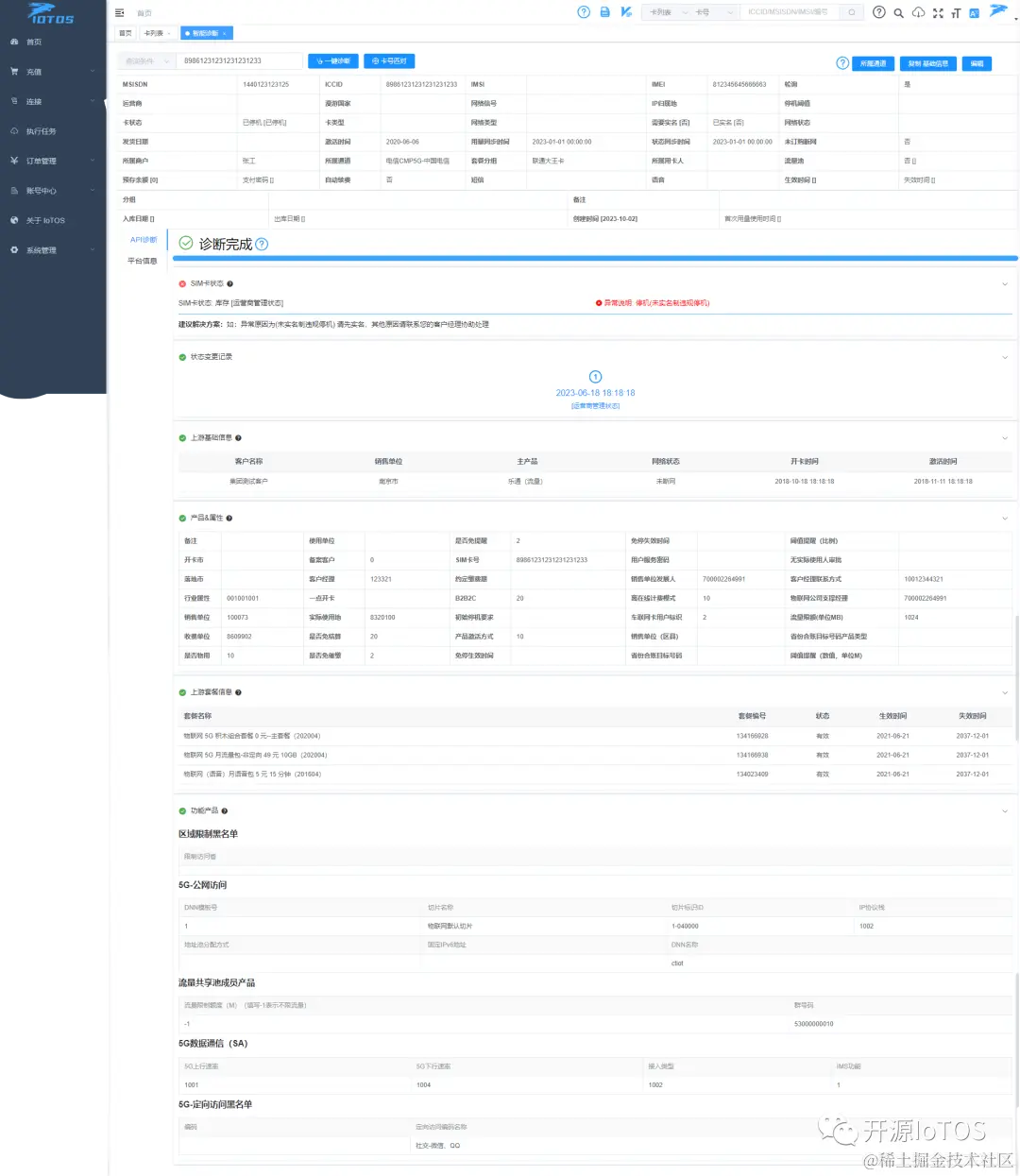1020x1176 pixels.
Task: Open the 卡号 dropdown in header search
Action: click(713, 12)
